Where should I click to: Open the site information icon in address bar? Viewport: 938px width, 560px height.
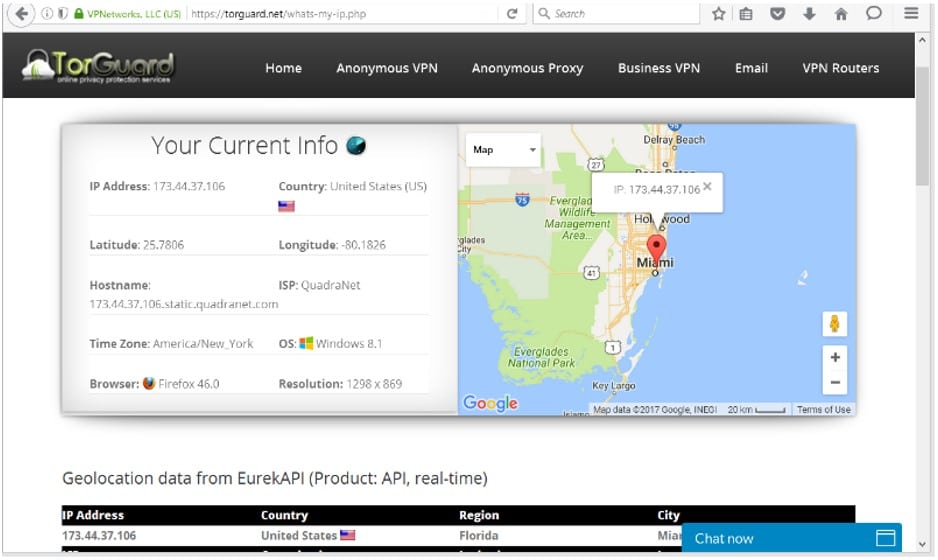(x=47, y=13)
